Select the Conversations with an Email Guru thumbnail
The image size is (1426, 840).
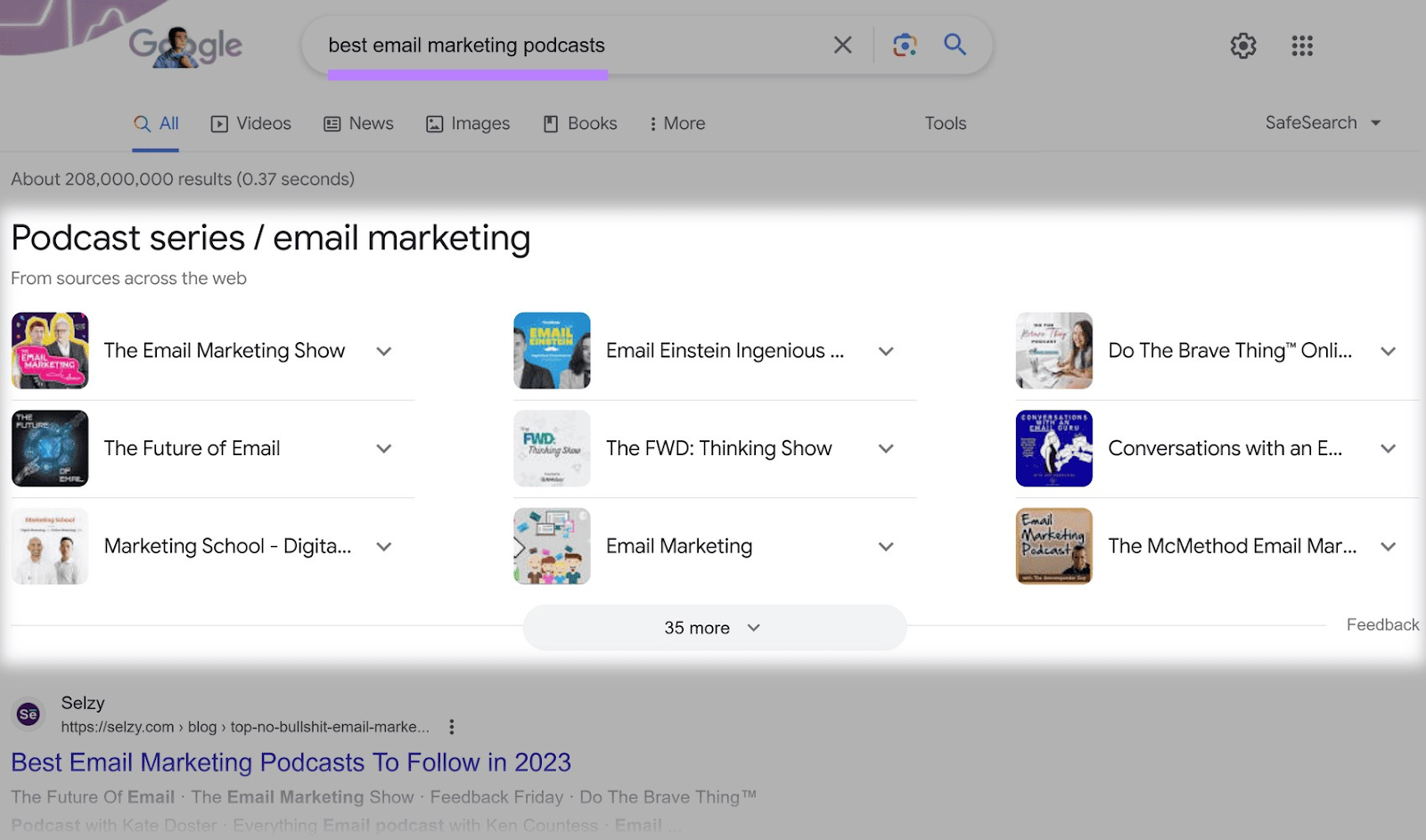[x=1053, y=448]
